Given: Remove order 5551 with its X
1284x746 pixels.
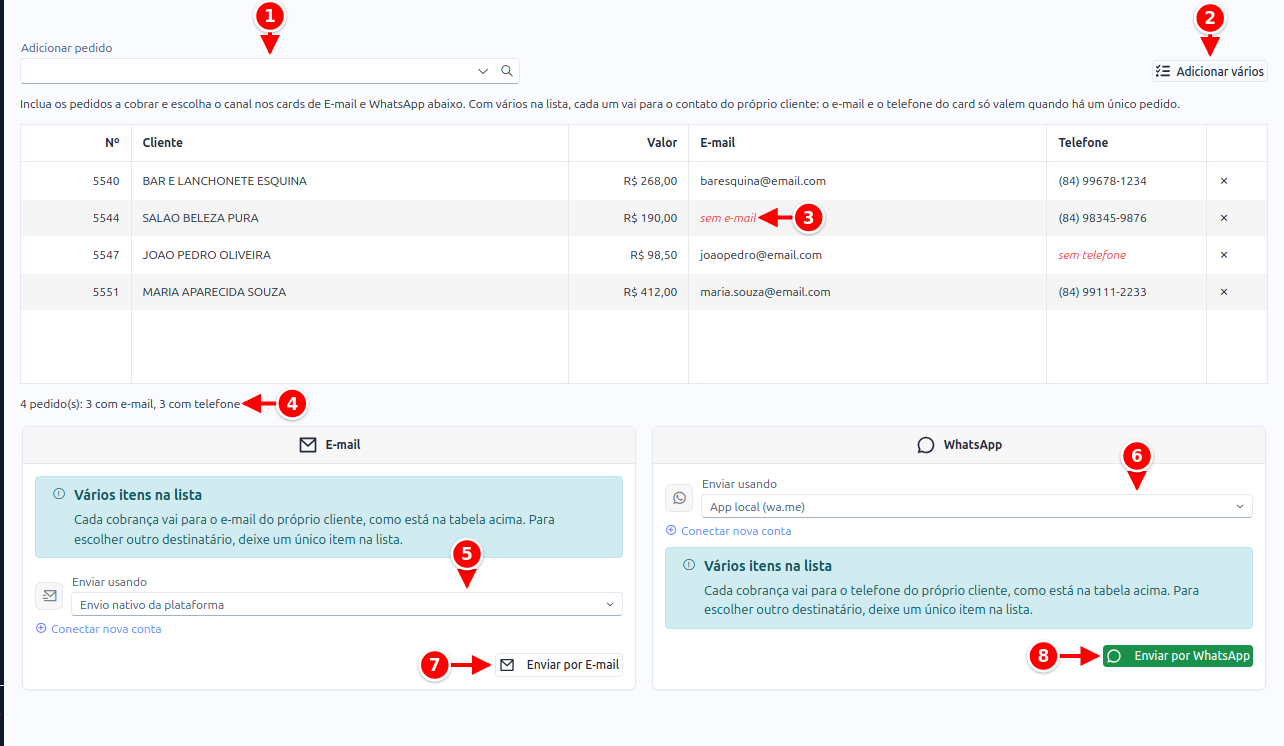Looking at the screenshot, I should pyautogui.click(x=1224, y=292).
